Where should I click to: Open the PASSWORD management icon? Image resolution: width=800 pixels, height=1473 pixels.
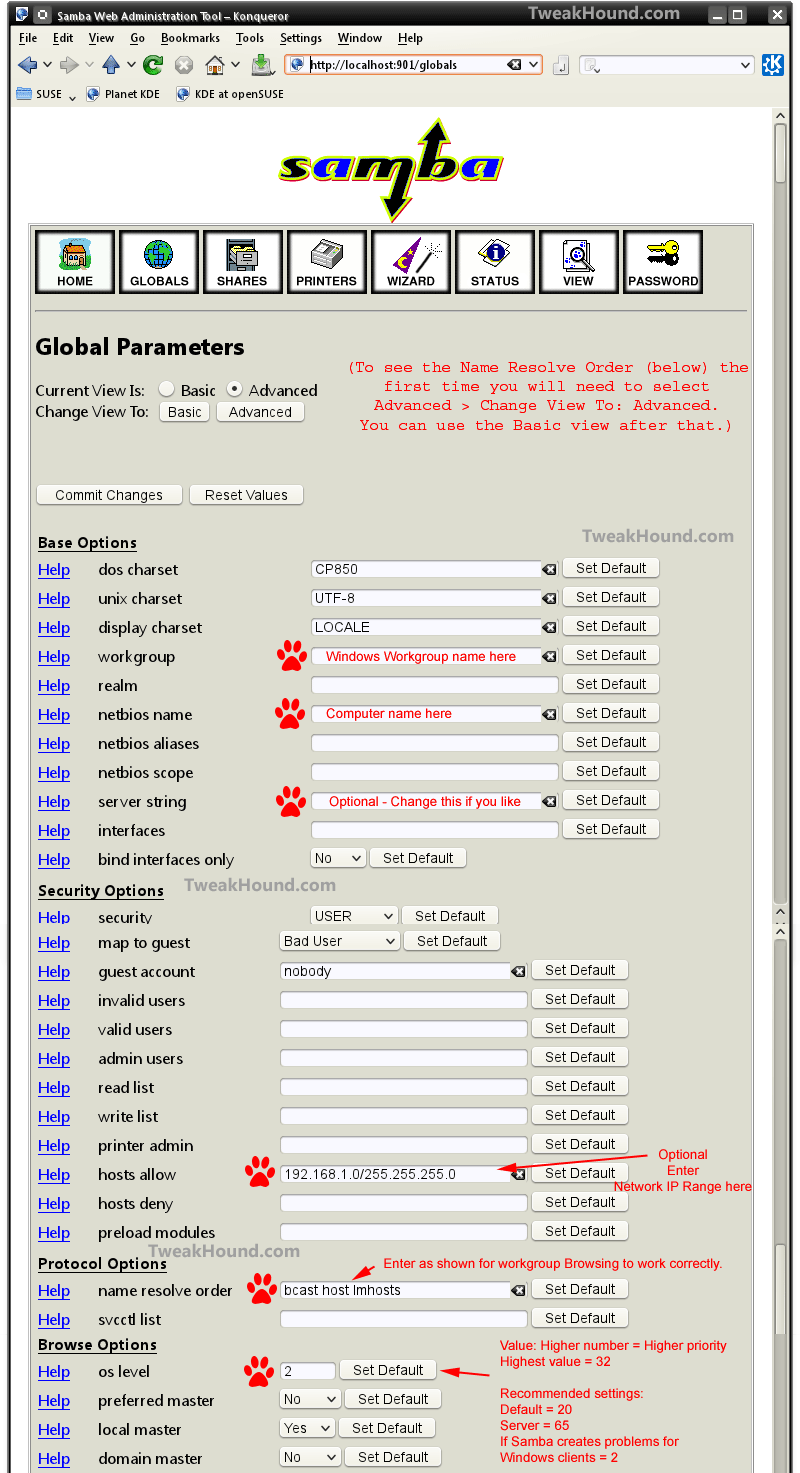[x=663, y=262]
